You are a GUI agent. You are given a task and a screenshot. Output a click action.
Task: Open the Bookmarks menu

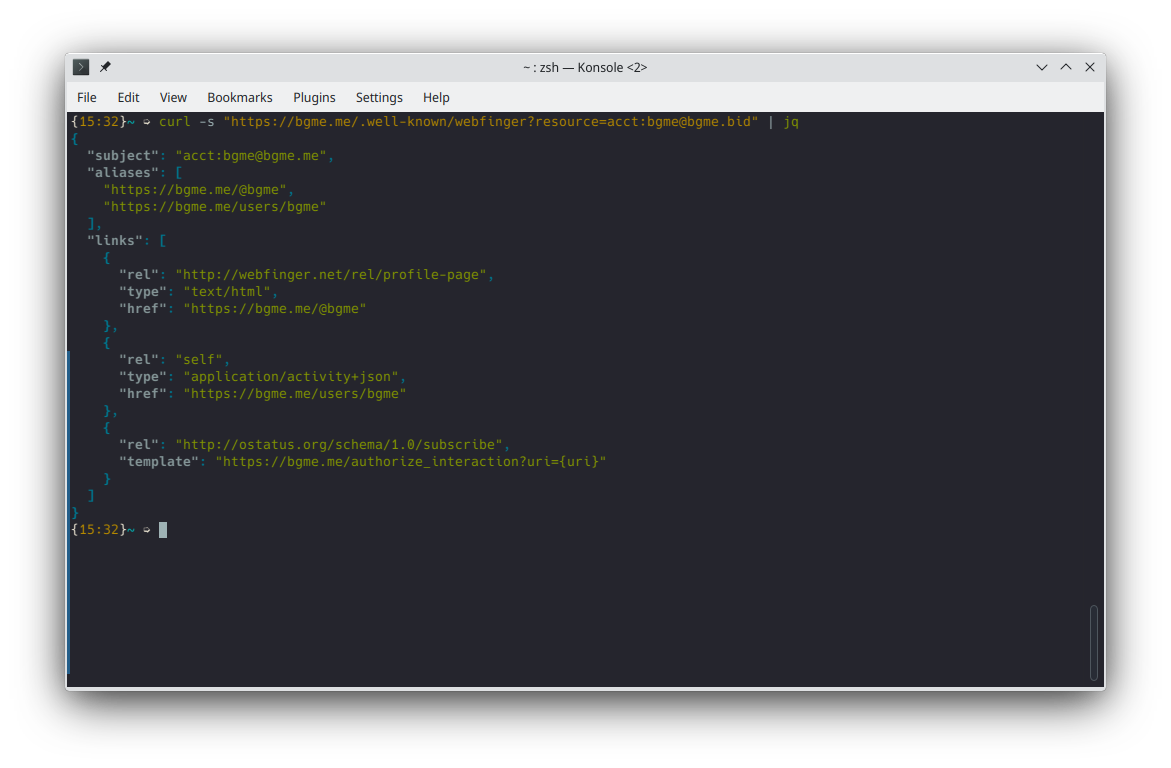point(240,97)
